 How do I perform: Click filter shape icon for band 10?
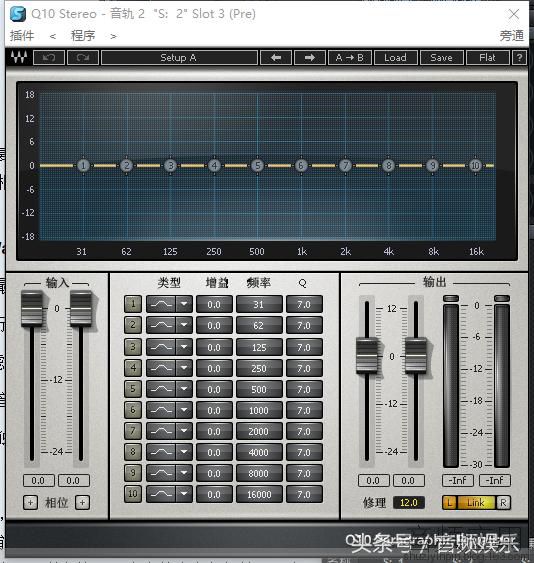(161, 494)
